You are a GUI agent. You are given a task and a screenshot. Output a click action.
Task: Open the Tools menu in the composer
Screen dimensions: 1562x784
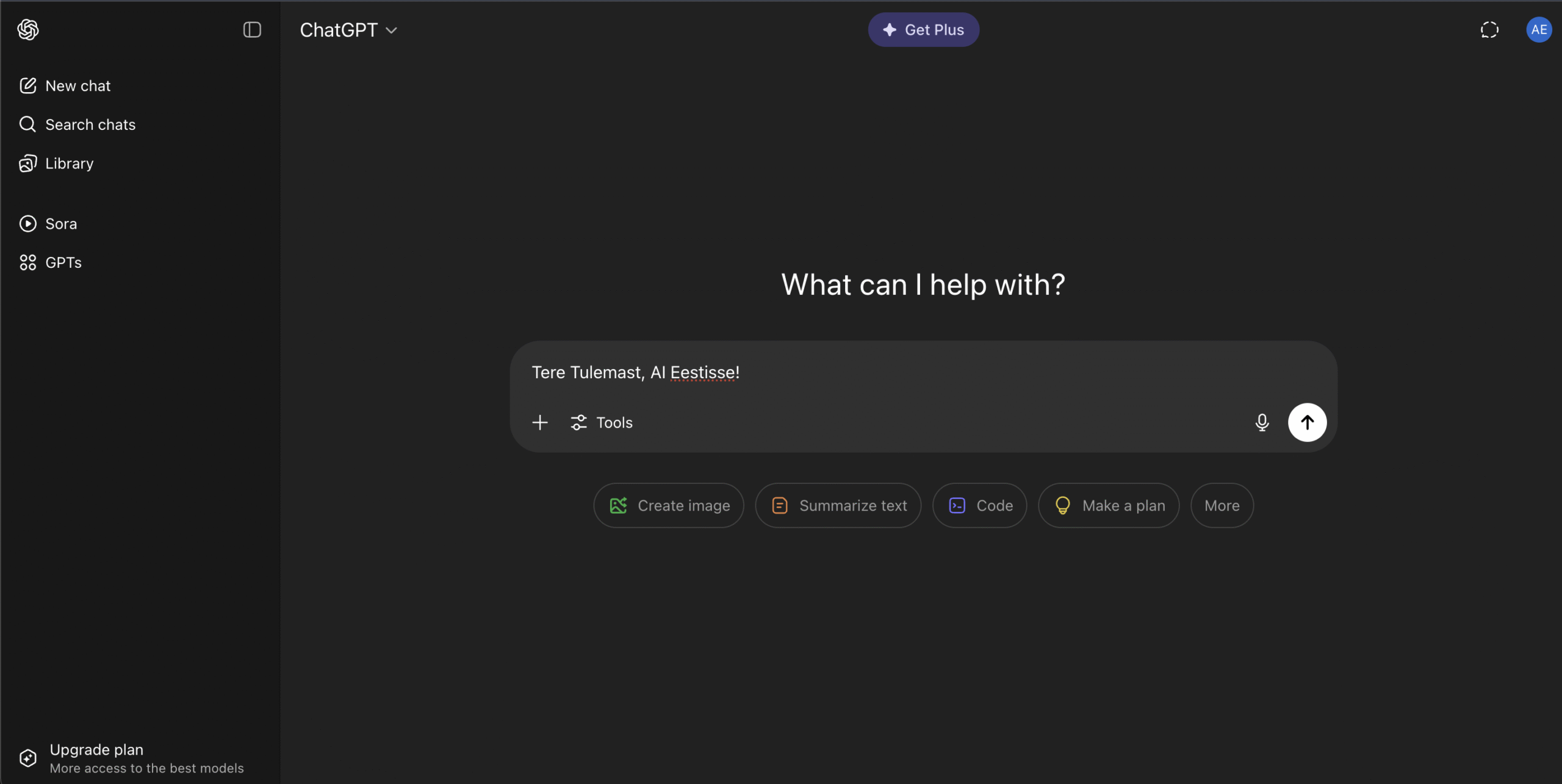coord(602,422)
